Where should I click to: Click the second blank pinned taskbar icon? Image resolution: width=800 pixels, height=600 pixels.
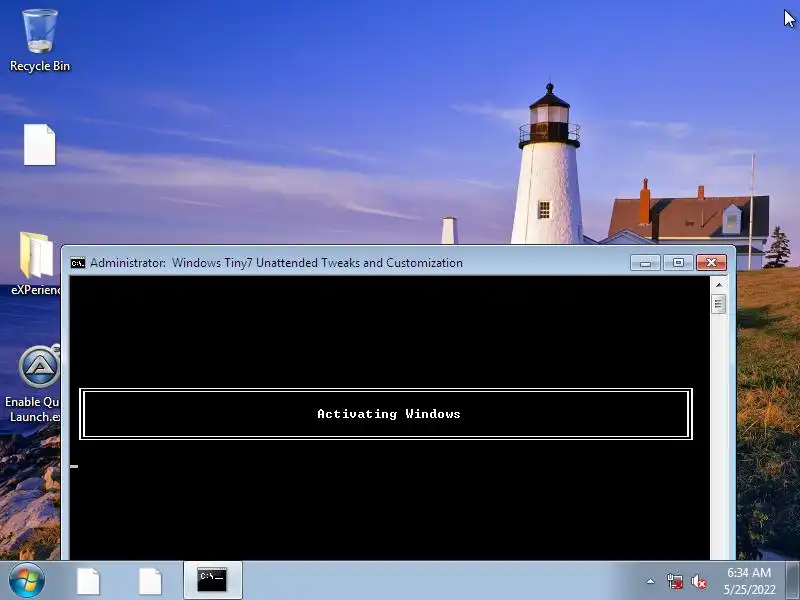[x=150, y=582]
